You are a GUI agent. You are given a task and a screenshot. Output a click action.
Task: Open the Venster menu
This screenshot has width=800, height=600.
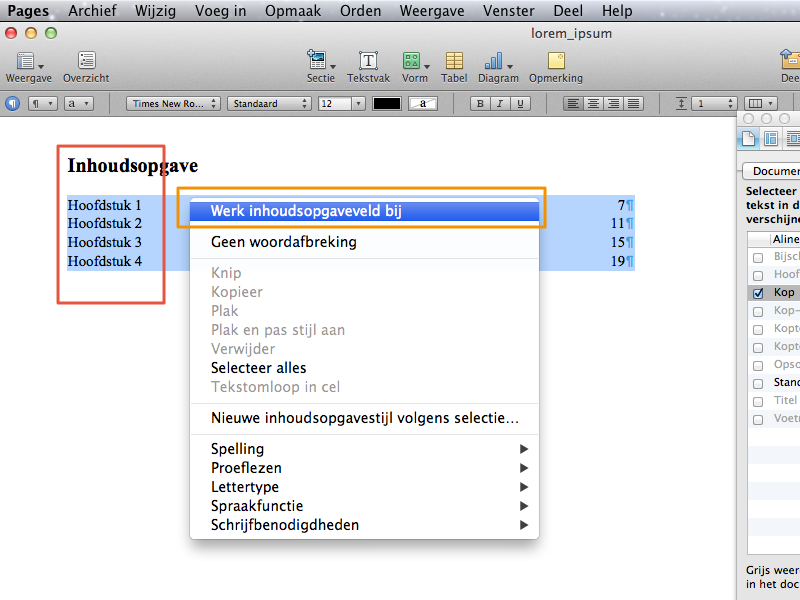pyautogui.click(x=509, y=11)
